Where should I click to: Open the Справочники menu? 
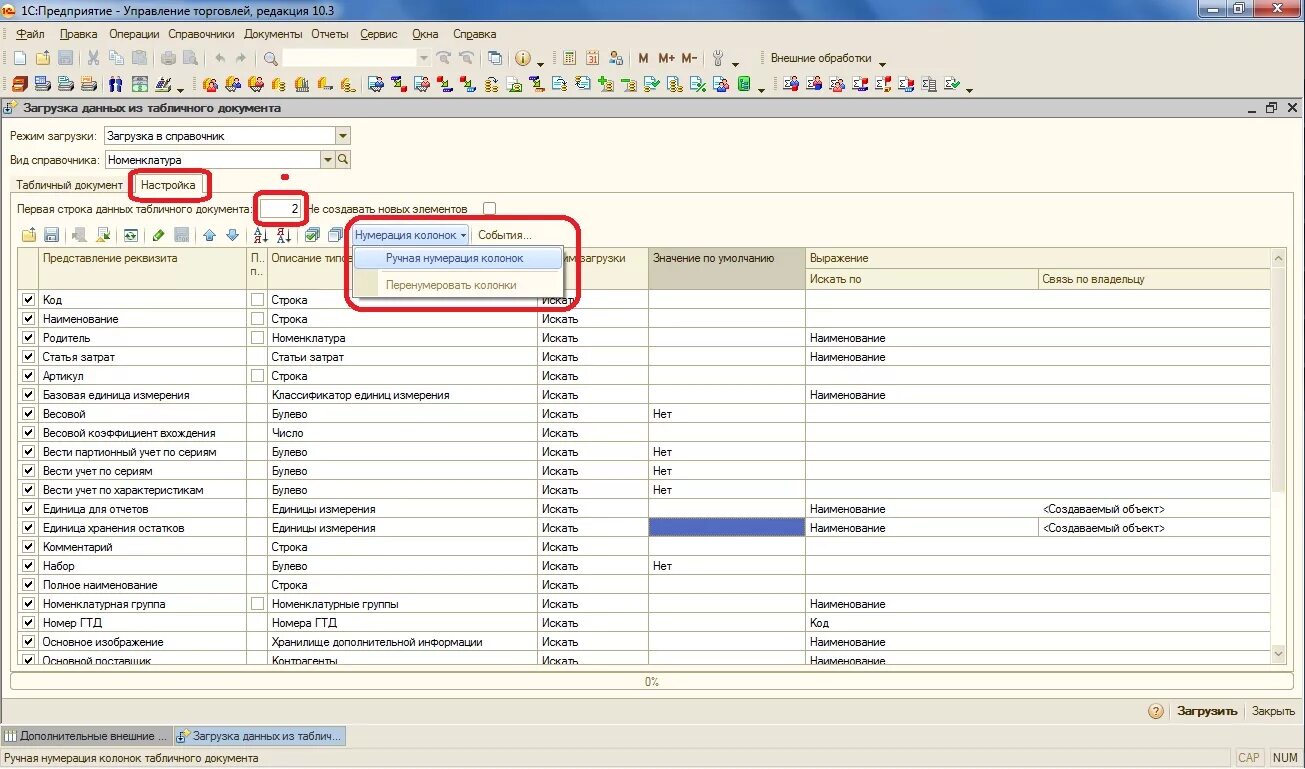pyautogui.click(x=201, y=34)
